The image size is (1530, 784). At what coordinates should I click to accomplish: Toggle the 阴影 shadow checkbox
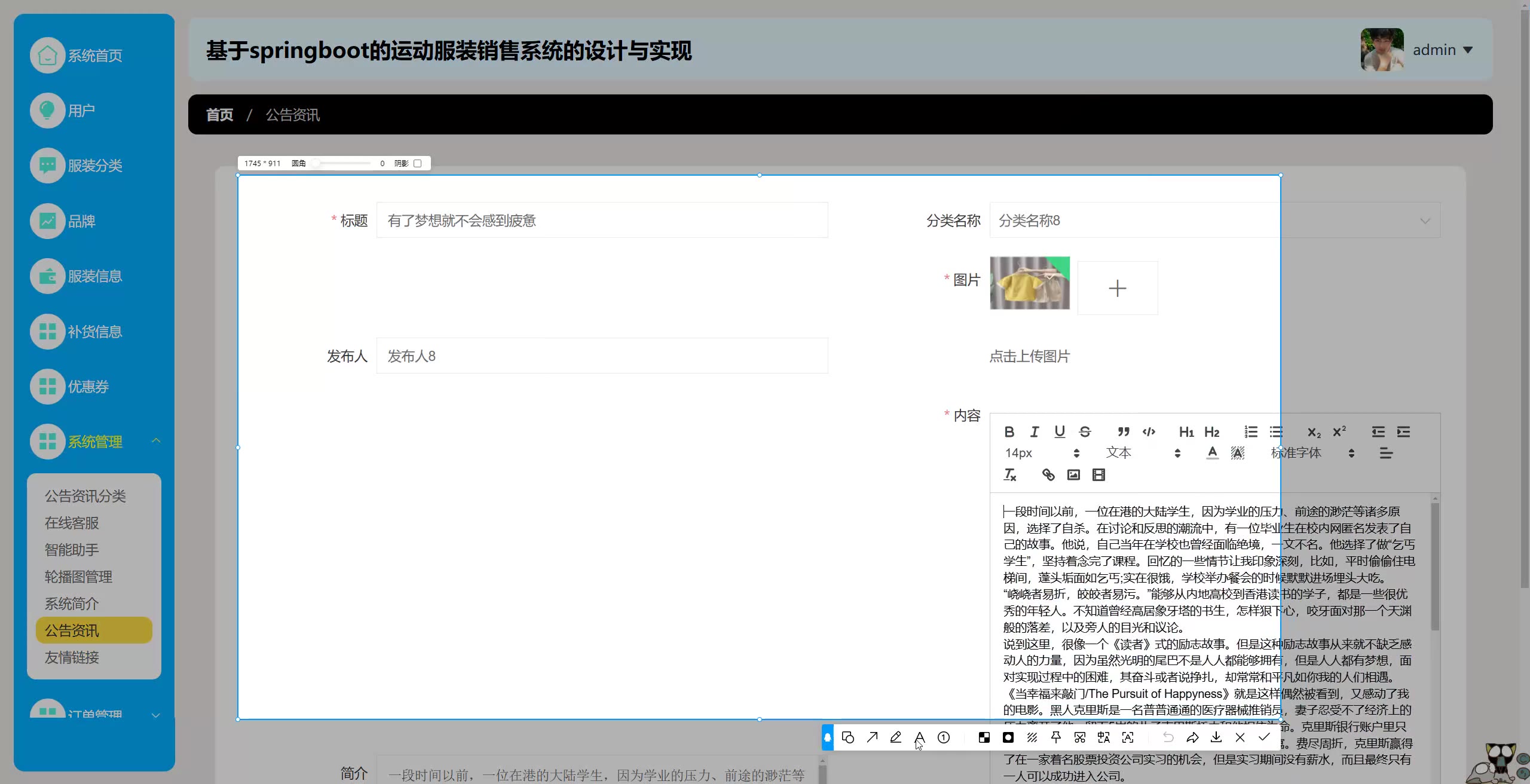pyautogui.click(x=418, y=163)
